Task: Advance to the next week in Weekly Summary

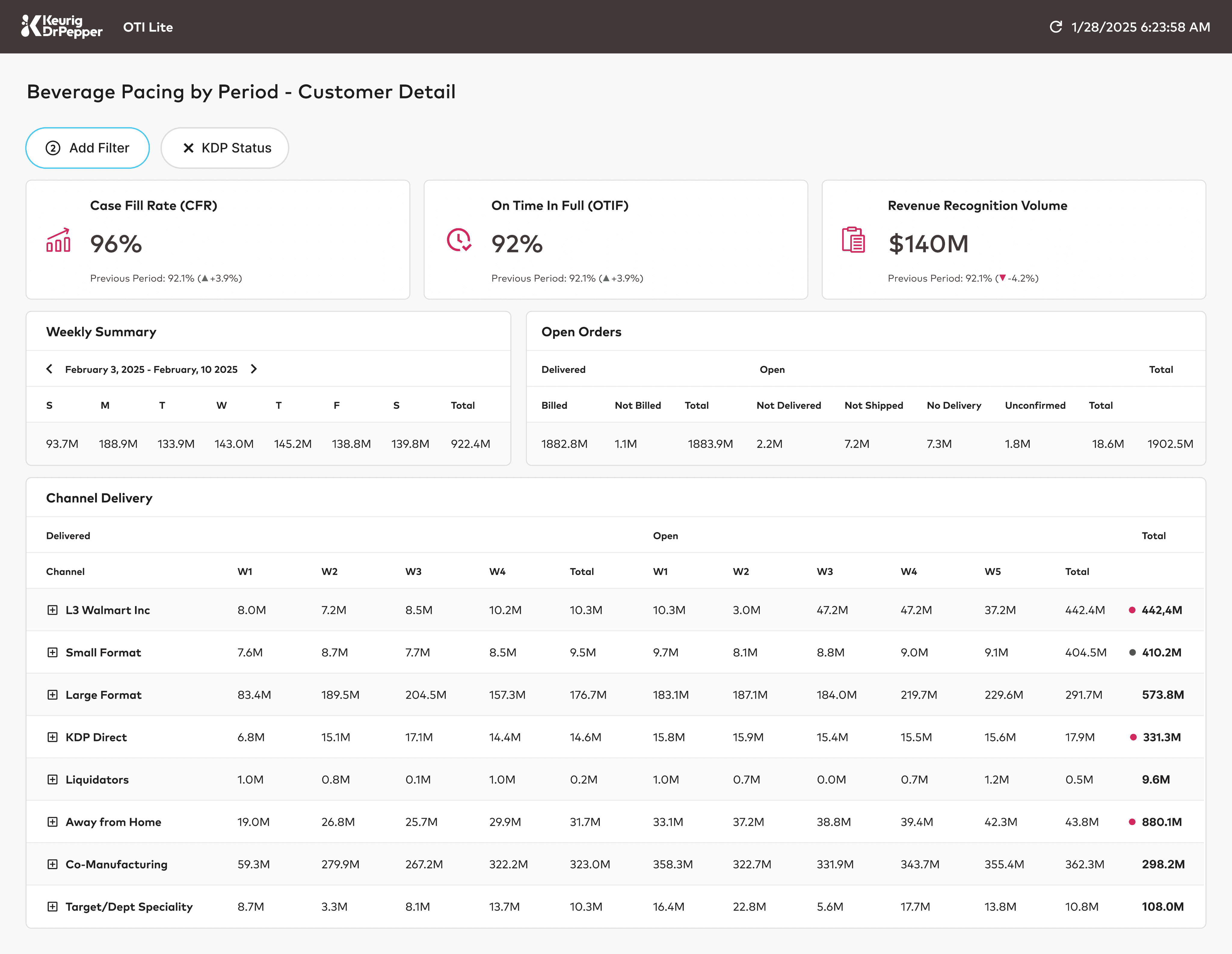Action: (254, 369)
